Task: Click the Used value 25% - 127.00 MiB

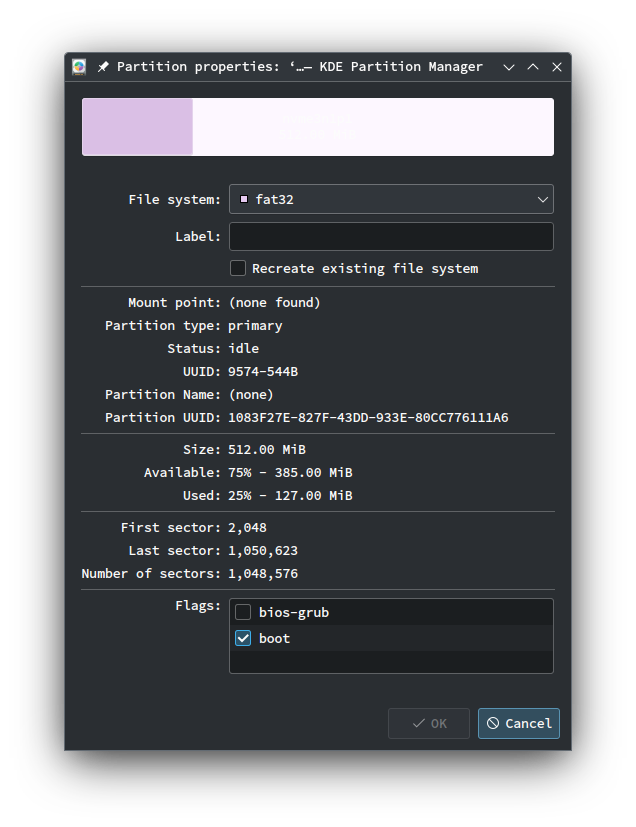Action: 290,496
